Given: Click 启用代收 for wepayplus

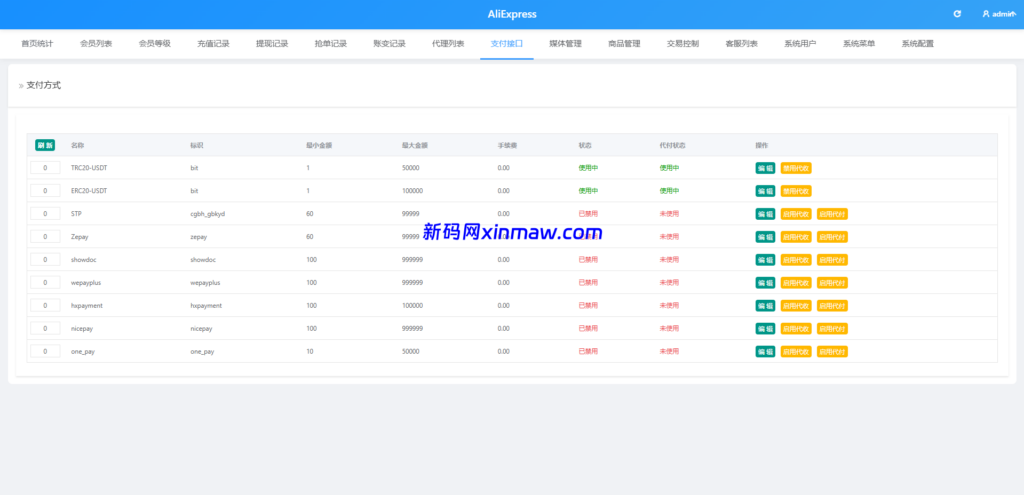Looking at the screenshot, I should click(x=796, y=282).
